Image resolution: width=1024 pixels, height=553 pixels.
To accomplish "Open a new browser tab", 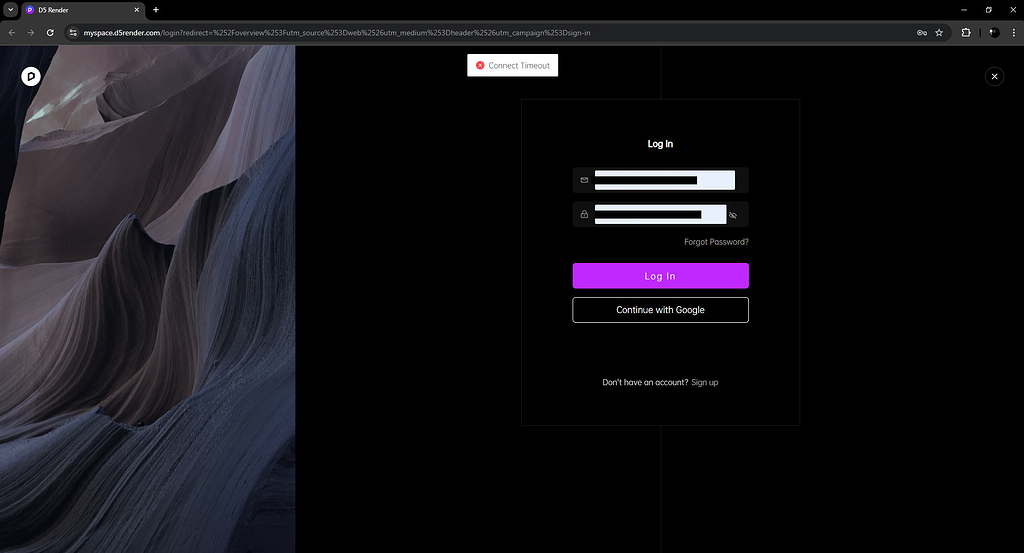I will coord(155,10).
